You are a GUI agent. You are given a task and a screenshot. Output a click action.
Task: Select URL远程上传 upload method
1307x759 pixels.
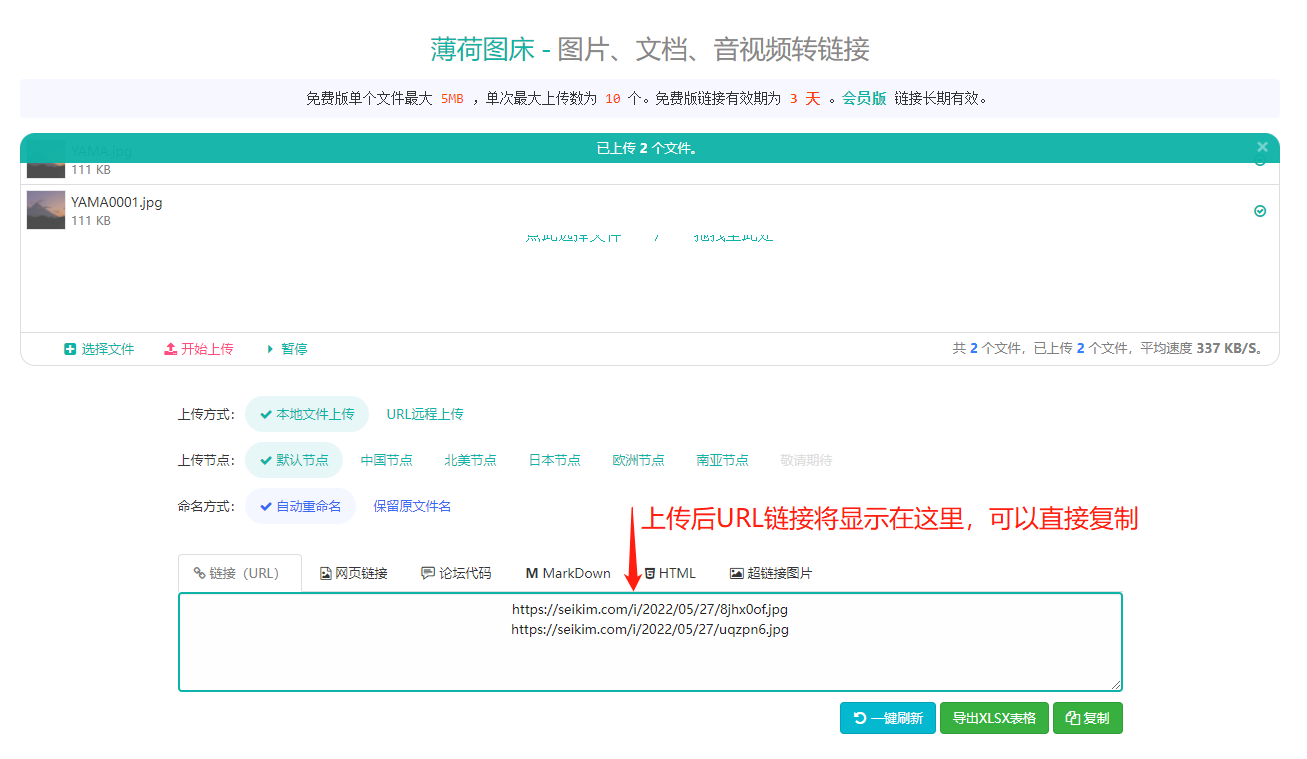(425, 414)
